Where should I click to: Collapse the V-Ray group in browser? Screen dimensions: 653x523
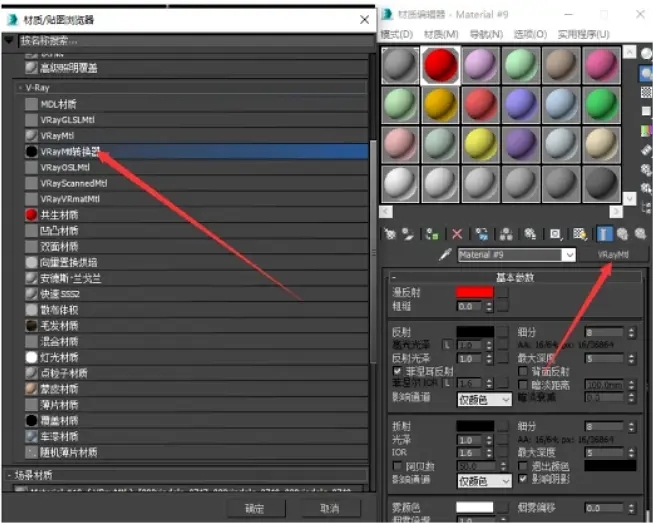(20, 88)
